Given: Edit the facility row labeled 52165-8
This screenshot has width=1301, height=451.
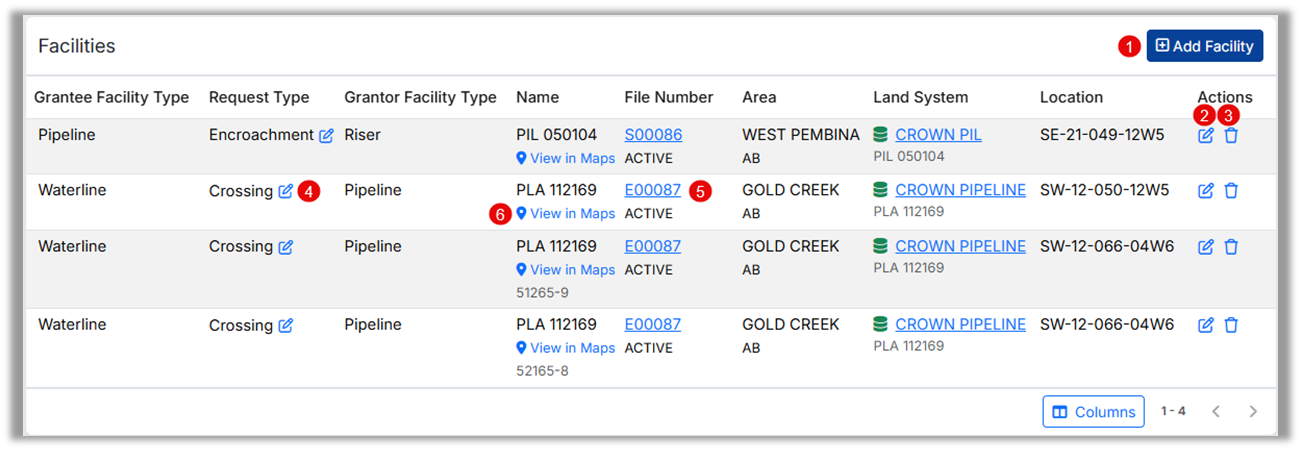Looking at the screenshot, I should tap(1206, 325).
